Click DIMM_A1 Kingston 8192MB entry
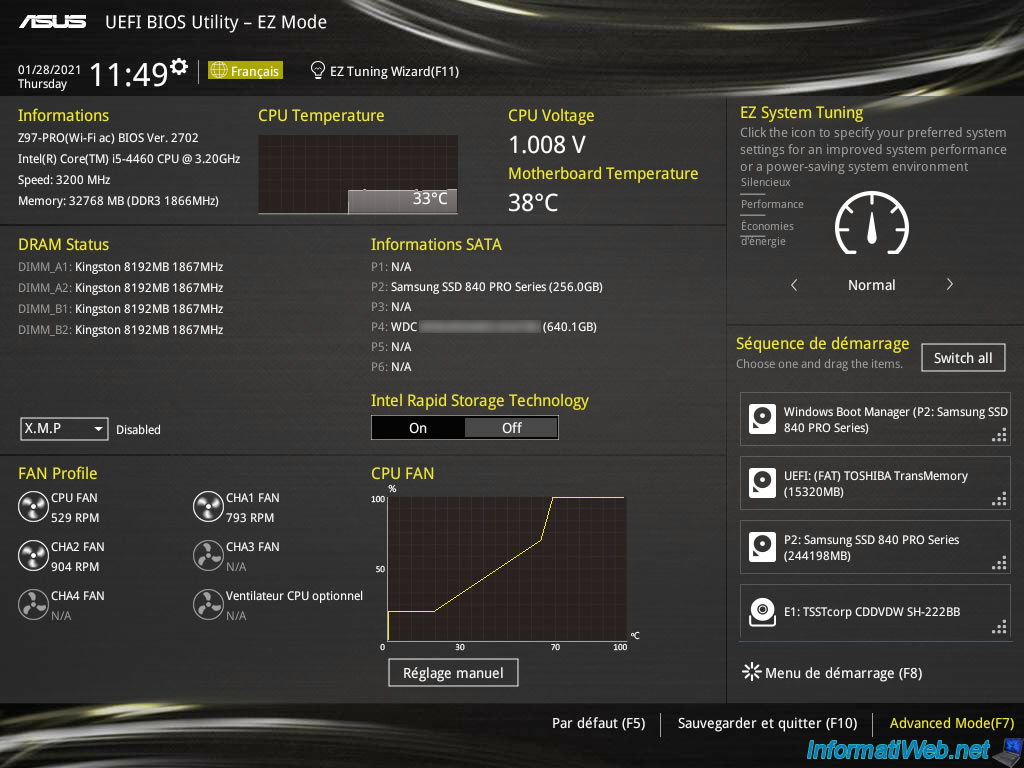Screen dimensions: 1024x768 tap(121, 267)
